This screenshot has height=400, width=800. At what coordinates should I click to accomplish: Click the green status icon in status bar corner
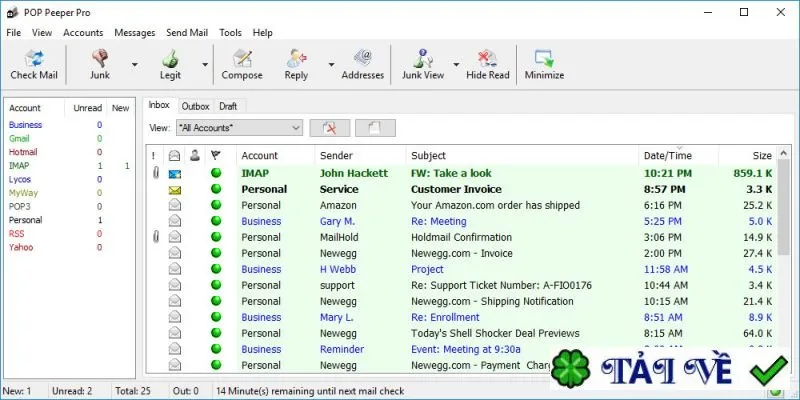tap(776, 392)
